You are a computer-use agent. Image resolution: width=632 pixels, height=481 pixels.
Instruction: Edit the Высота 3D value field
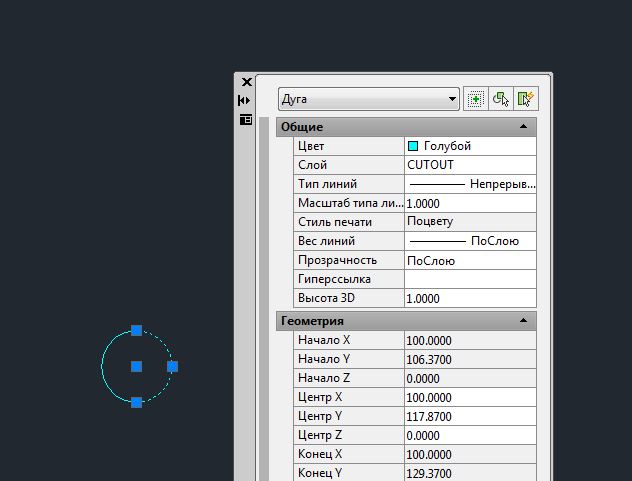470,298
